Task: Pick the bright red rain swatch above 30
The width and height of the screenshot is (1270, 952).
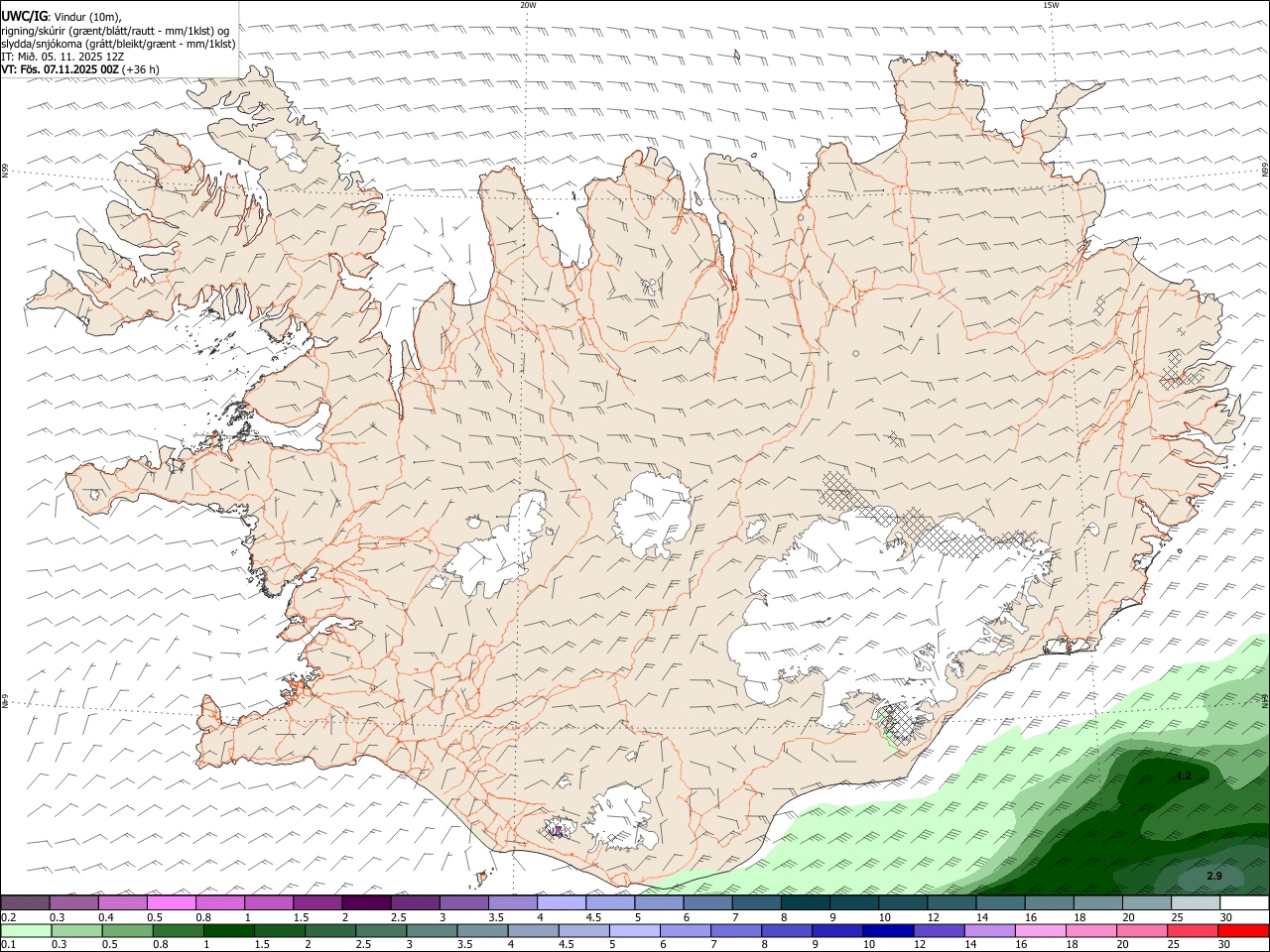Action: [x=1244, y=931]
